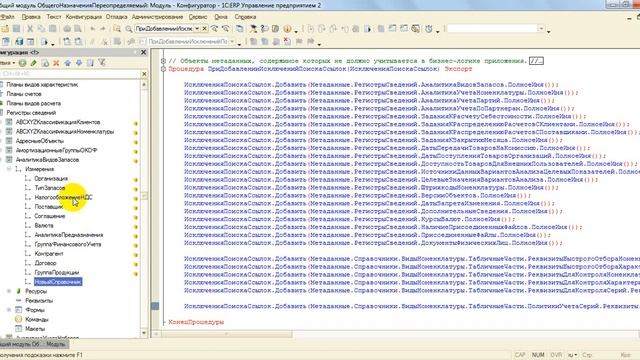The image size is (640, 360).
Task: Select the ГруппаФинансовогоУчета dimension
Action: click(x=68, y=244)
